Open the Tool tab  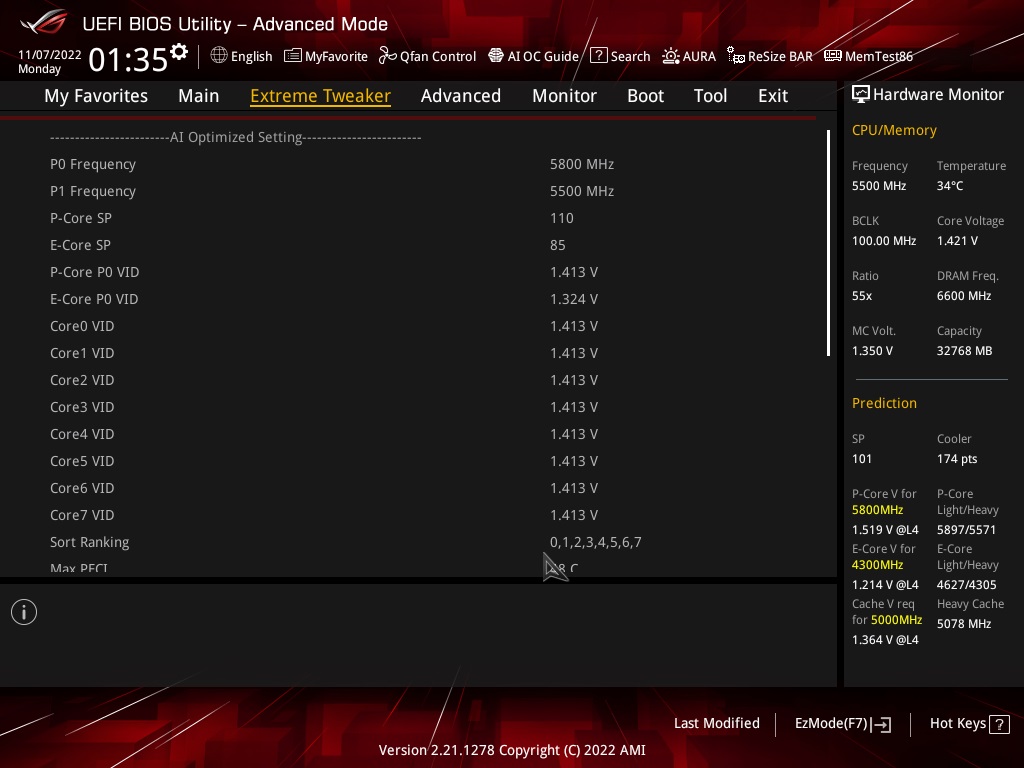click(x=711, y=96)
